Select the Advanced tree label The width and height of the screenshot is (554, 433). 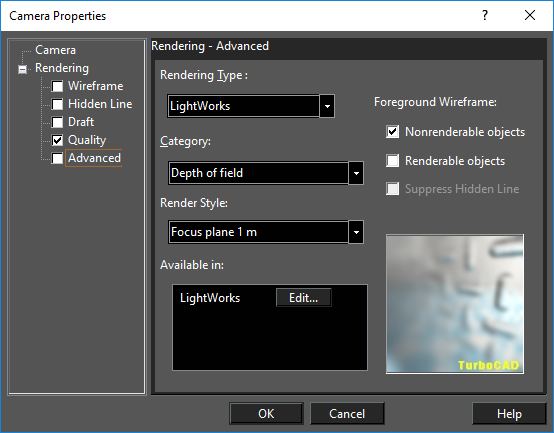click(x=94, y=158)
